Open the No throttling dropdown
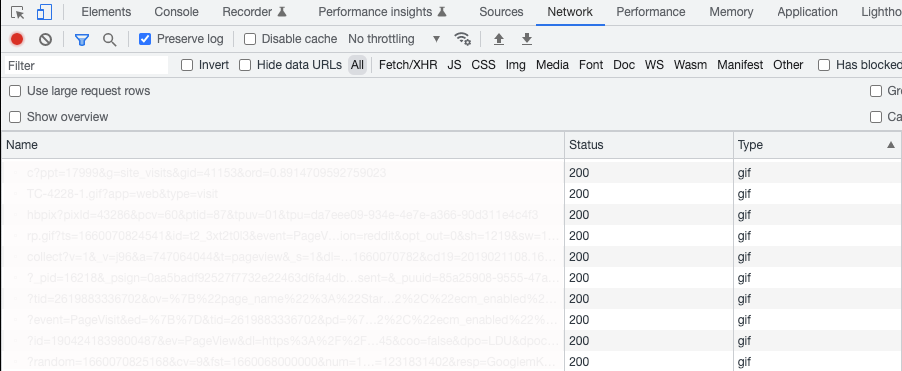 point(394,39)
